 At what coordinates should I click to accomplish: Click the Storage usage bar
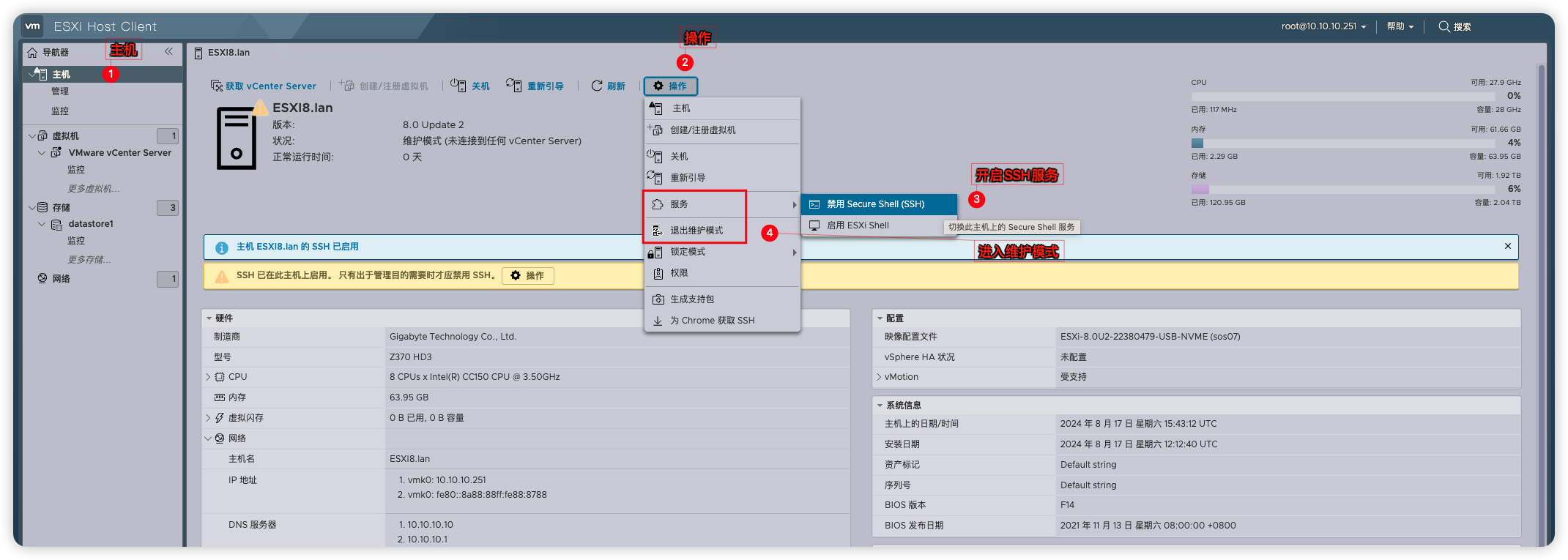tap(1343, 189)
